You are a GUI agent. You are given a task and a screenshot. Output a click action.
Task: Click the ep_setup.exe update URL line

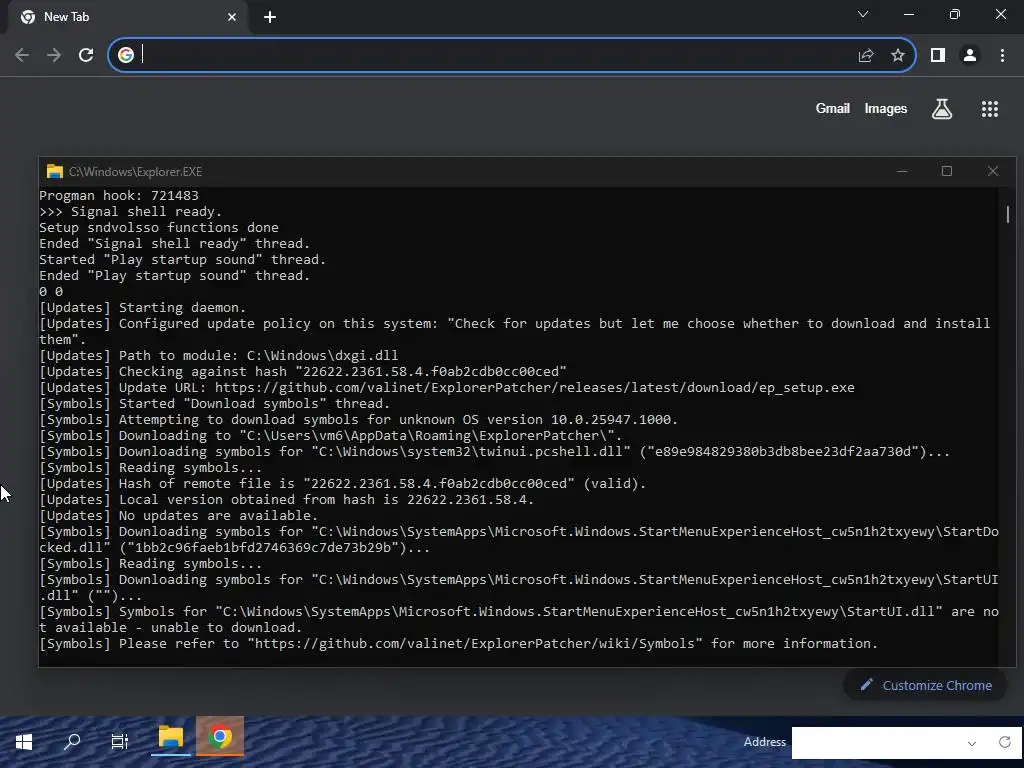[x=447, y=387]
